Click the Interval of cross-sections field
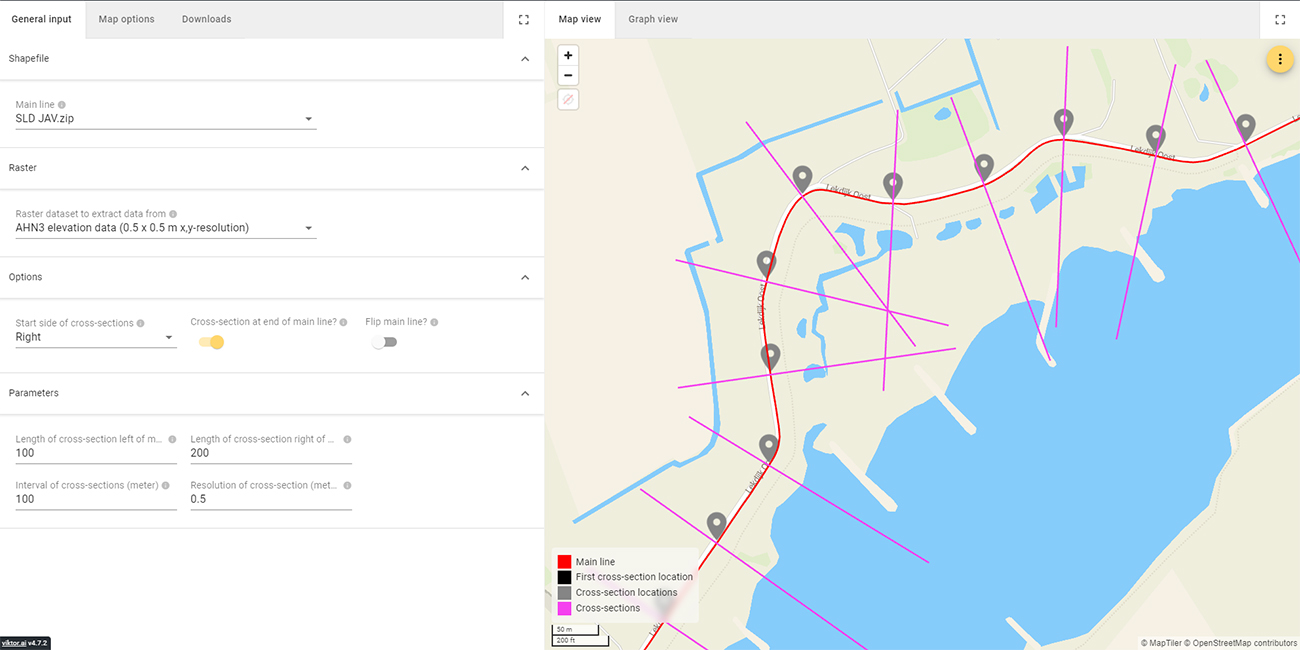1300x650 pixels. [x=96, y=499]
